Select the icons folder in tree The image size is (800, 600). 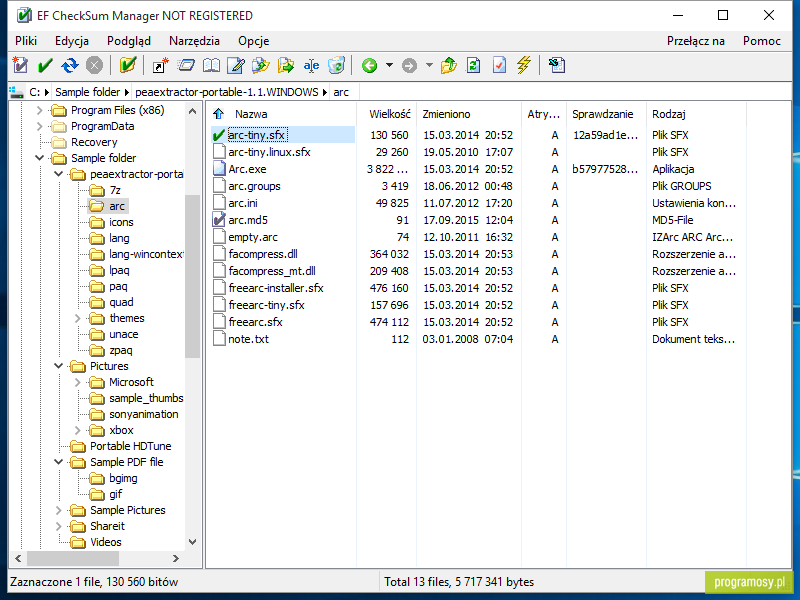point(121,222)
